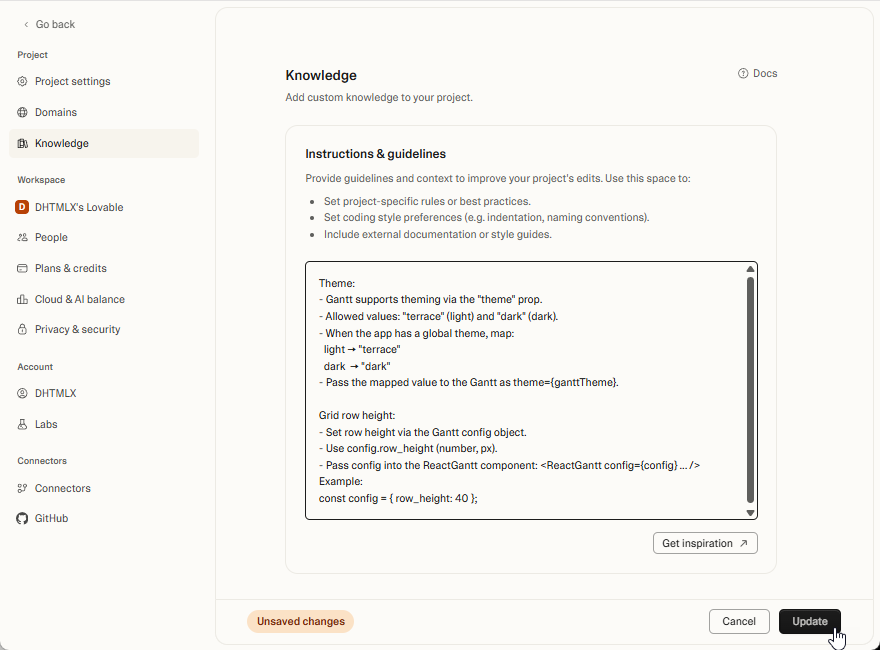Viewport: 880px width, 650px height.
Task: Click the GitHub connector icon
Action: tap(22, 518)
